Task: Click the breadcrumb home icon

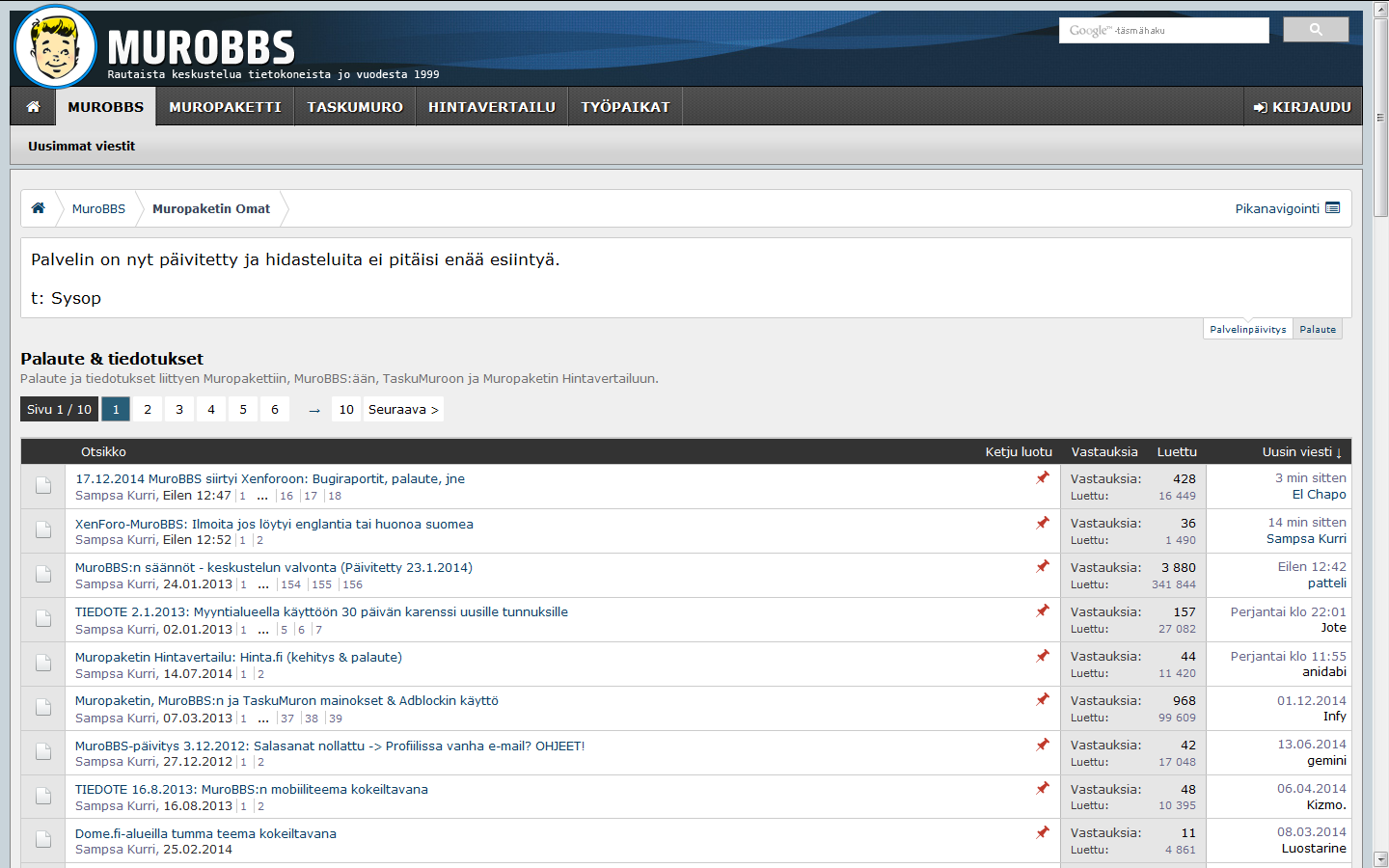Action: (x=39, y=208)
